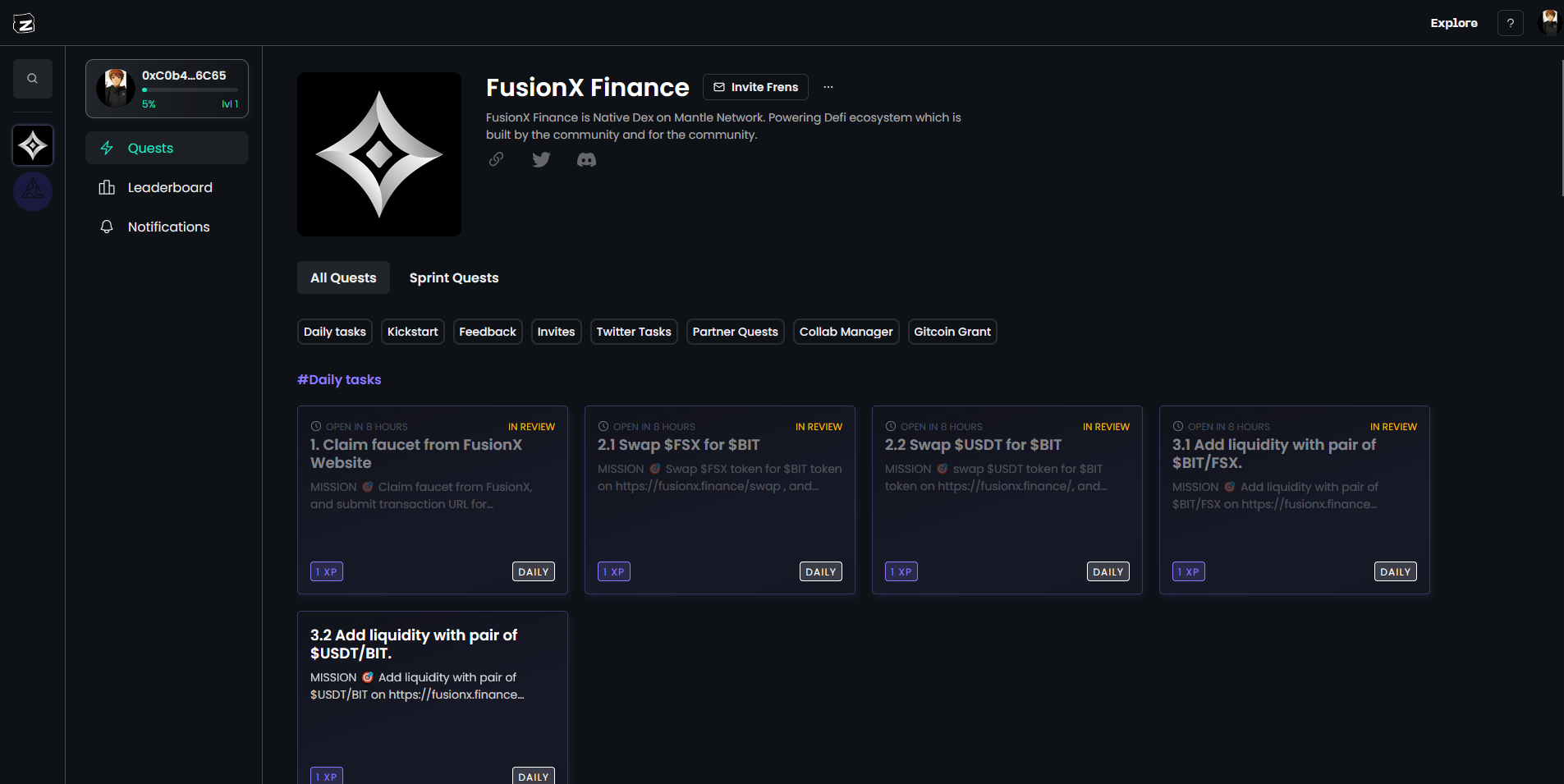Switch to the Sprint Quests tab

[x=453, y=277]
